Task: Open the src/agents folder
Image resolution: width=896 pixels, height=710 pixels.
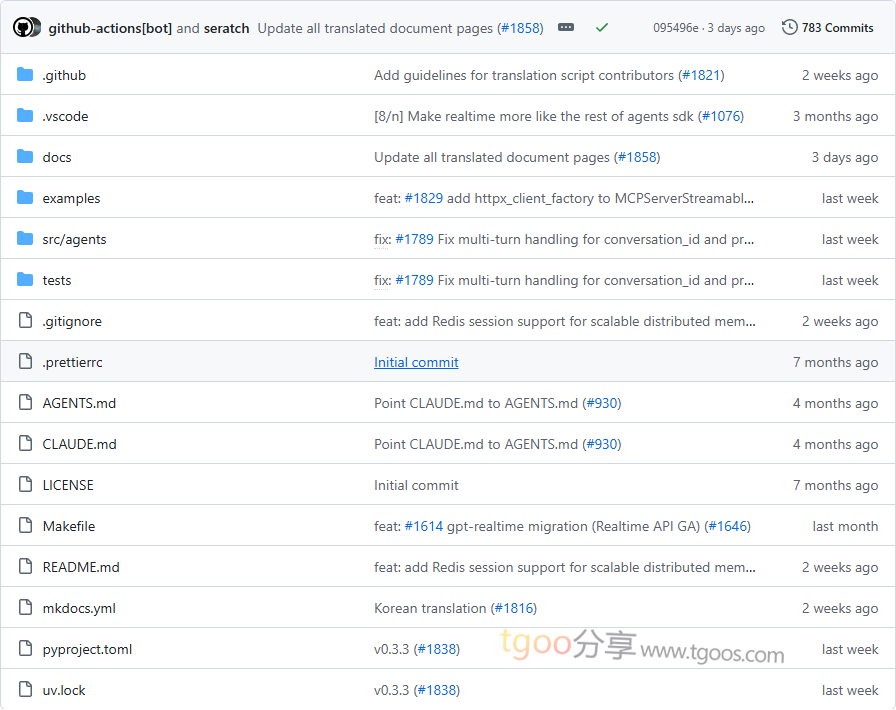Action: click(x=74, y=239)
